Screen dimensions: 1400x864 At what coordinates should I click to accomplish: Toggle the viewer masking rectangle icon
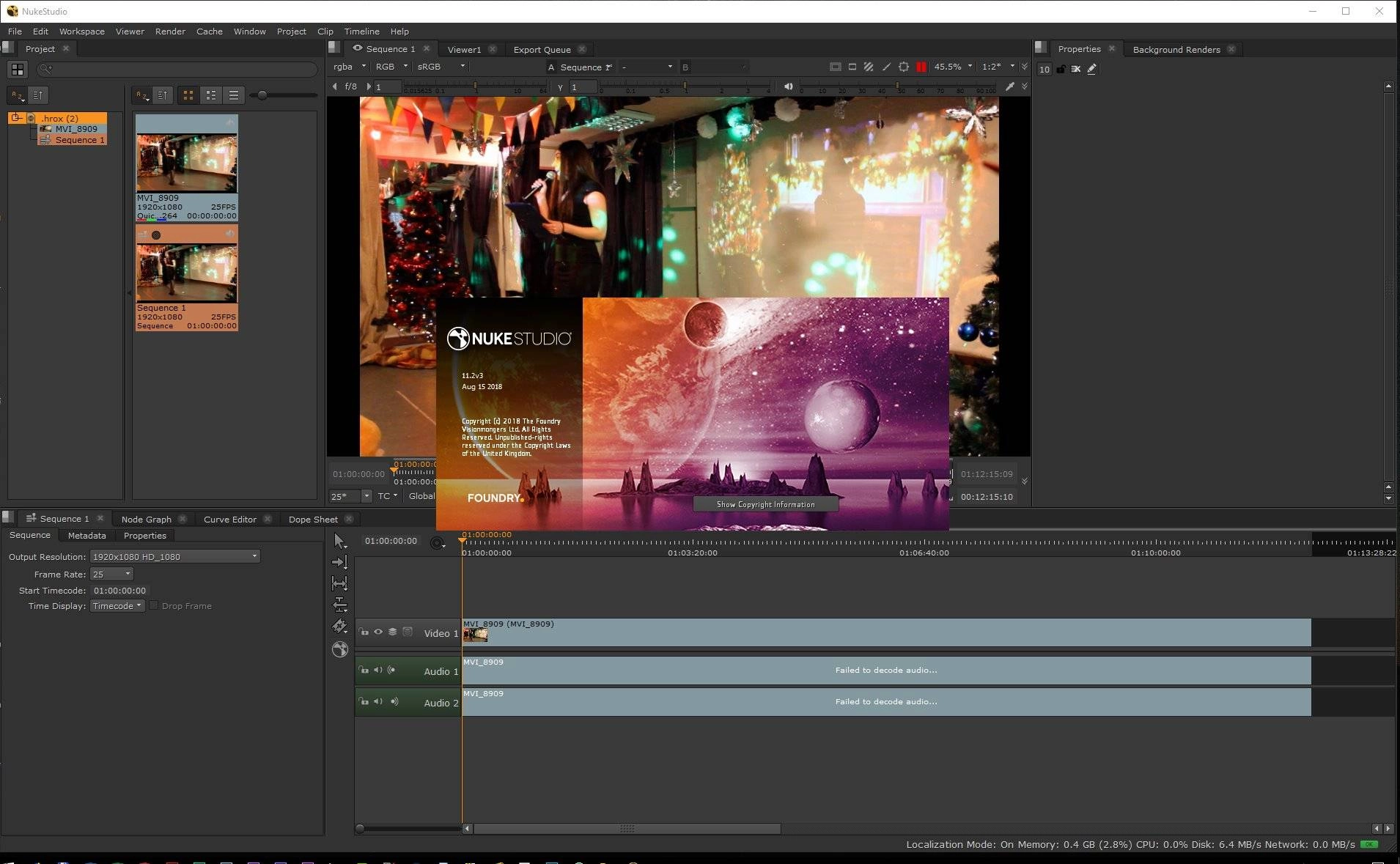852,67
